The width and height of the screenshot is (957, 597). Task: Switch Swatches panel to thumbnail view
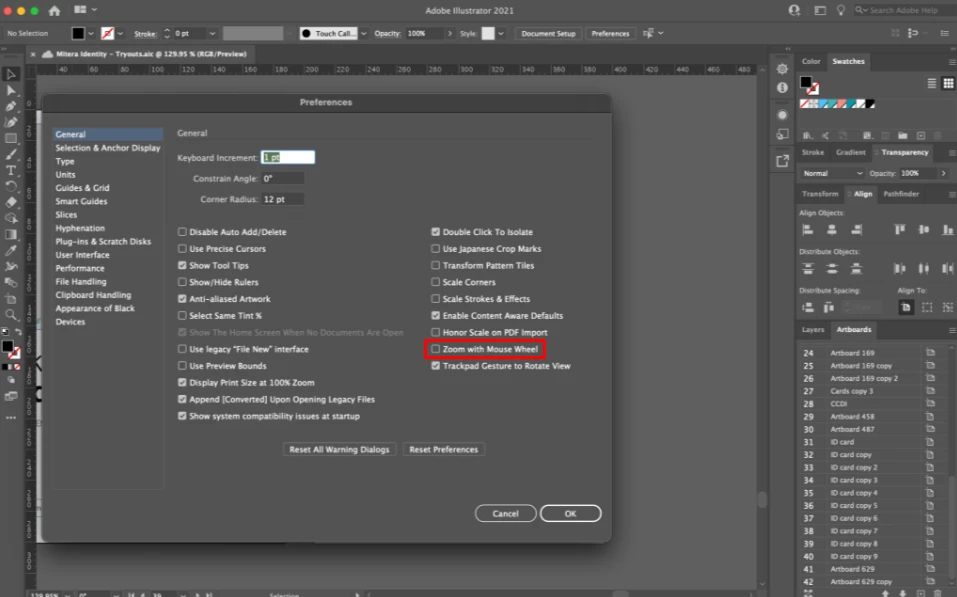[948, 83]
